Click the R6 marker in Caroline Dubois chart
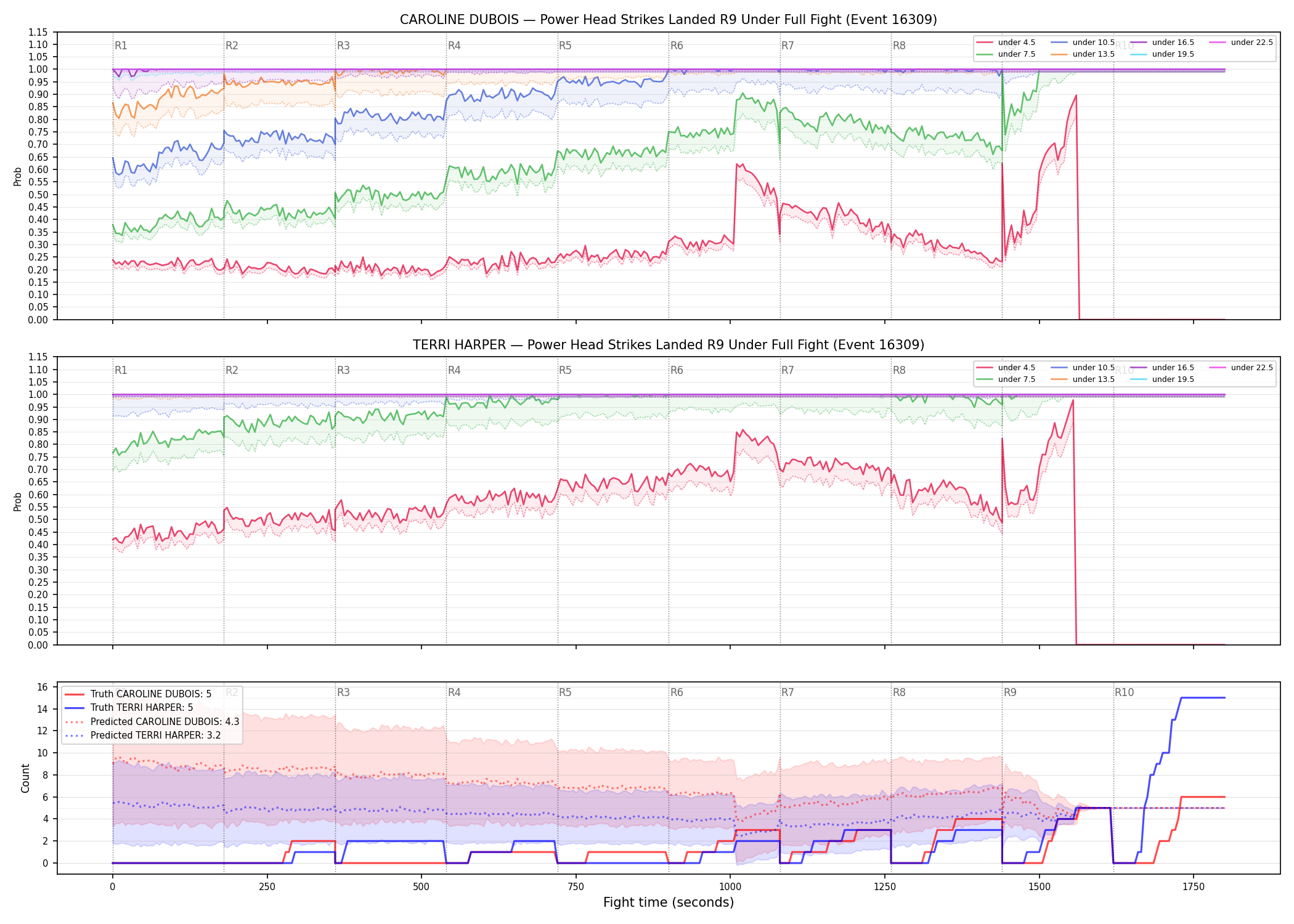This screenshot has width=1294, height=924. pyautogui.click(x=677, y=46)
